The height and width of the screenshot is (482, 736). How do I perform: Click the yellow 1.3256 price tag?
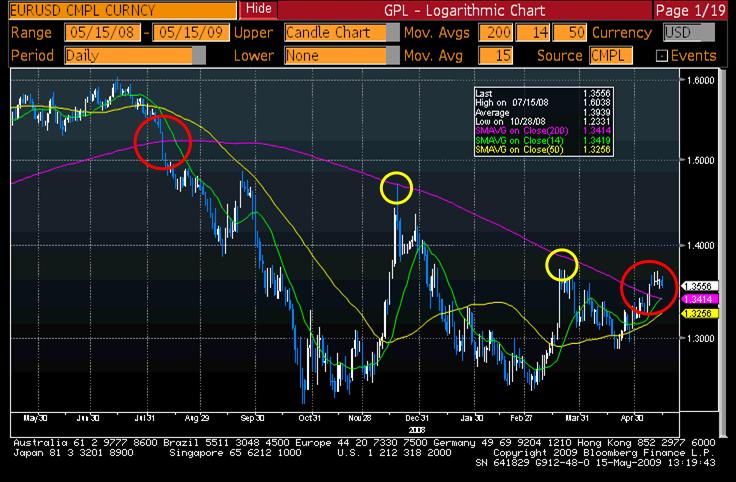(696, 313)
